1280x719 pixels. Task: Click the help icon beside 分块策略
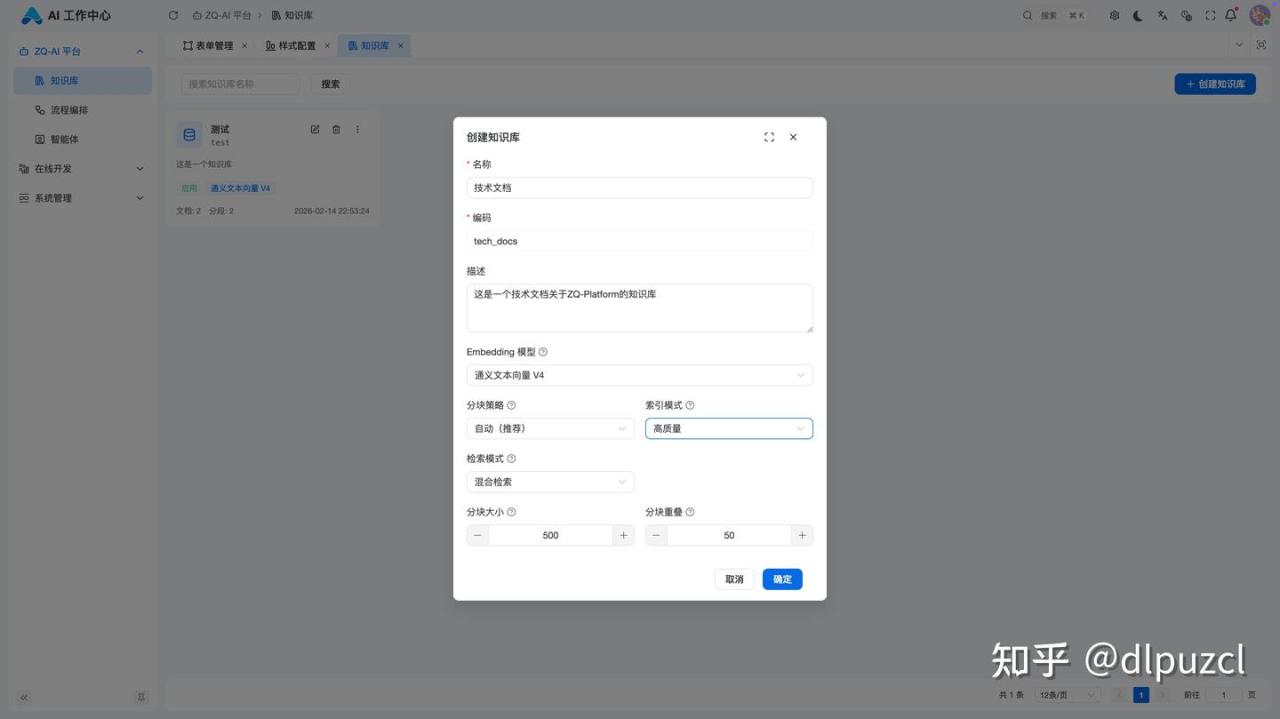point(511,405)
